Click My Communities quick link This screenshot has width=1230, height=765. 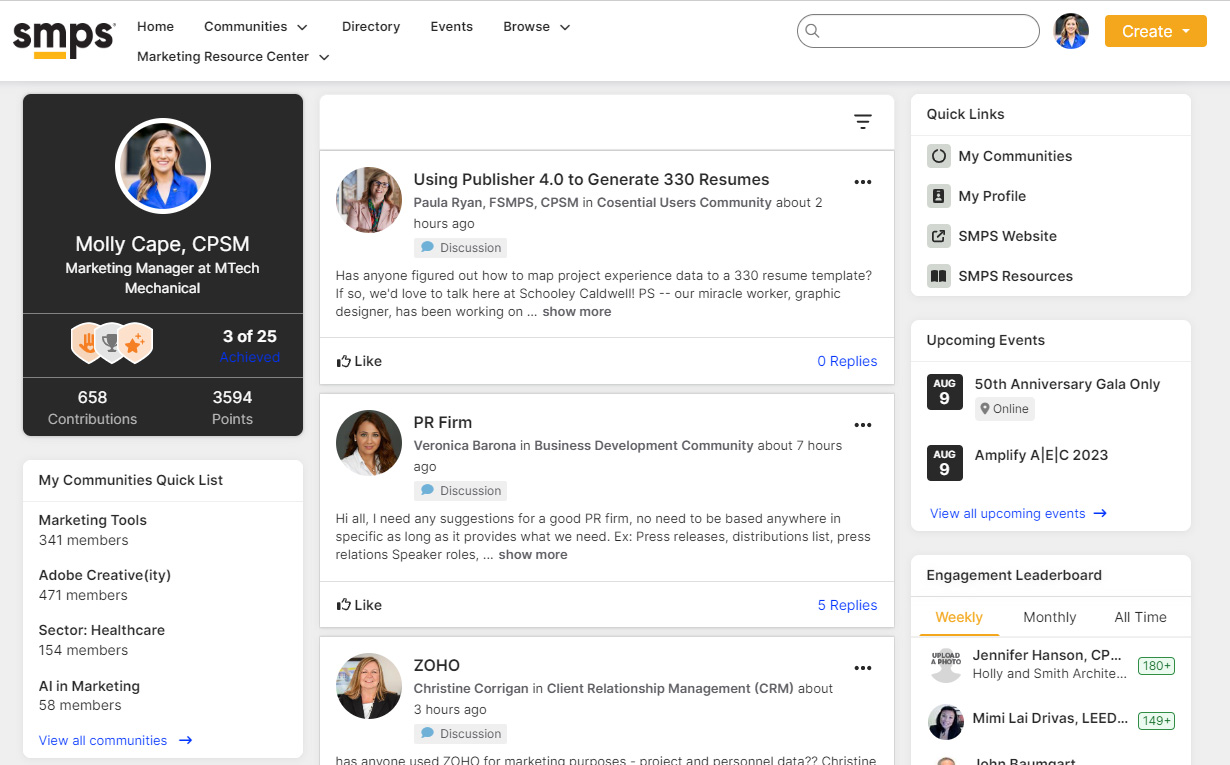[x=1015, y=156]
